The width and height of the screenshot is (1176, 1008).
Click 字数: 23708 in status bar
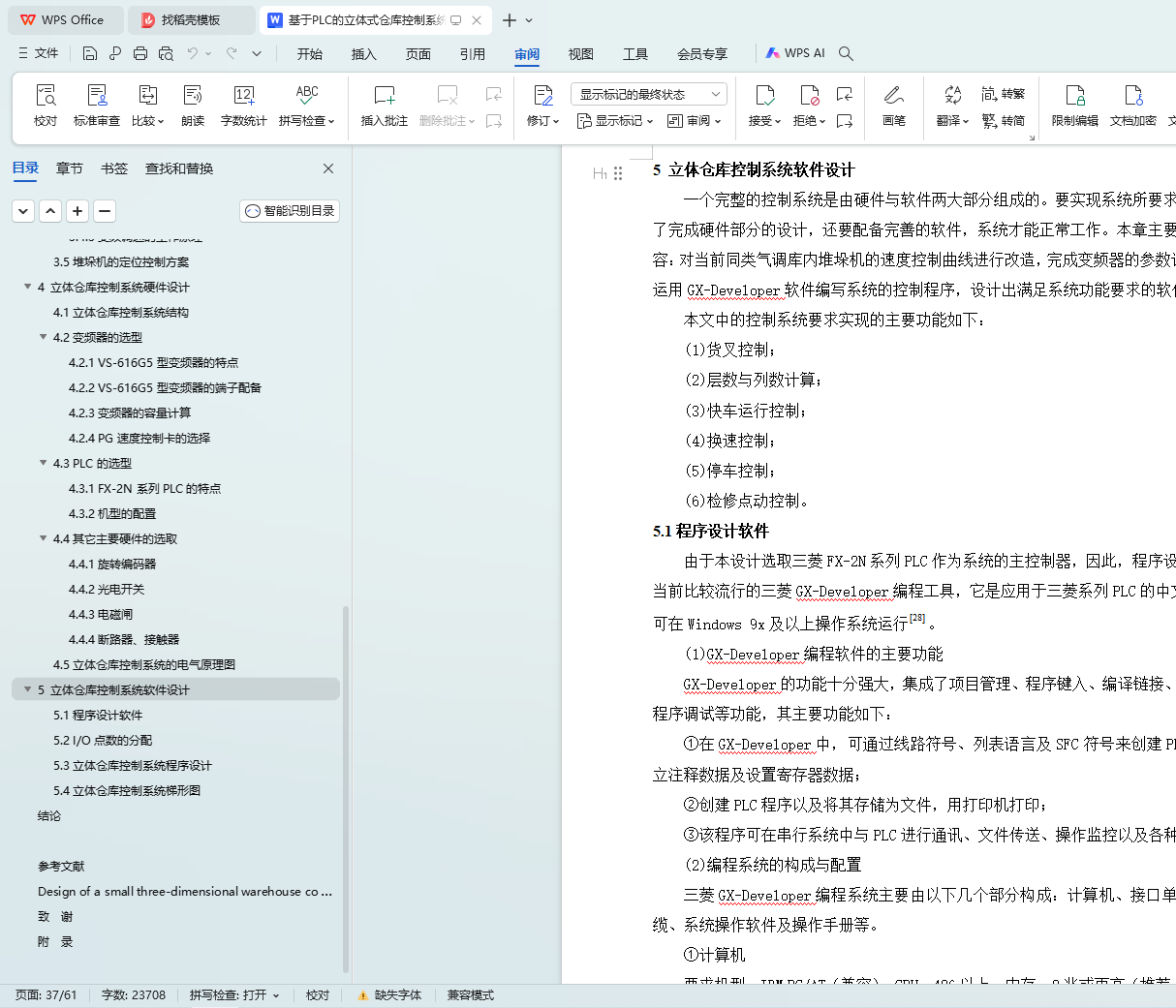pos(133,995)
